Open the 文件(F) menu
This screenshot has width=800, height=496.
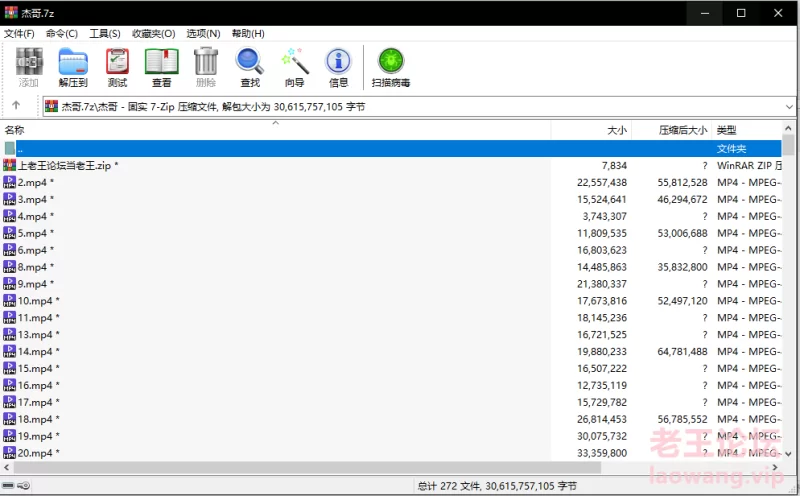point(19,34)
